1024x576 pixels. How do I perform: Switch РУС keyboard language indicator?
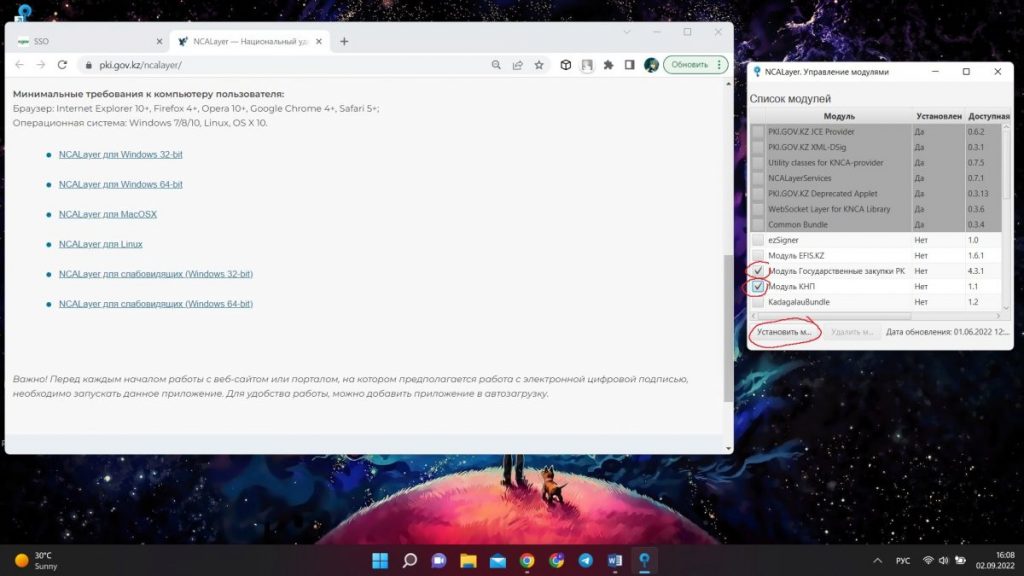[x=903, y=560]
